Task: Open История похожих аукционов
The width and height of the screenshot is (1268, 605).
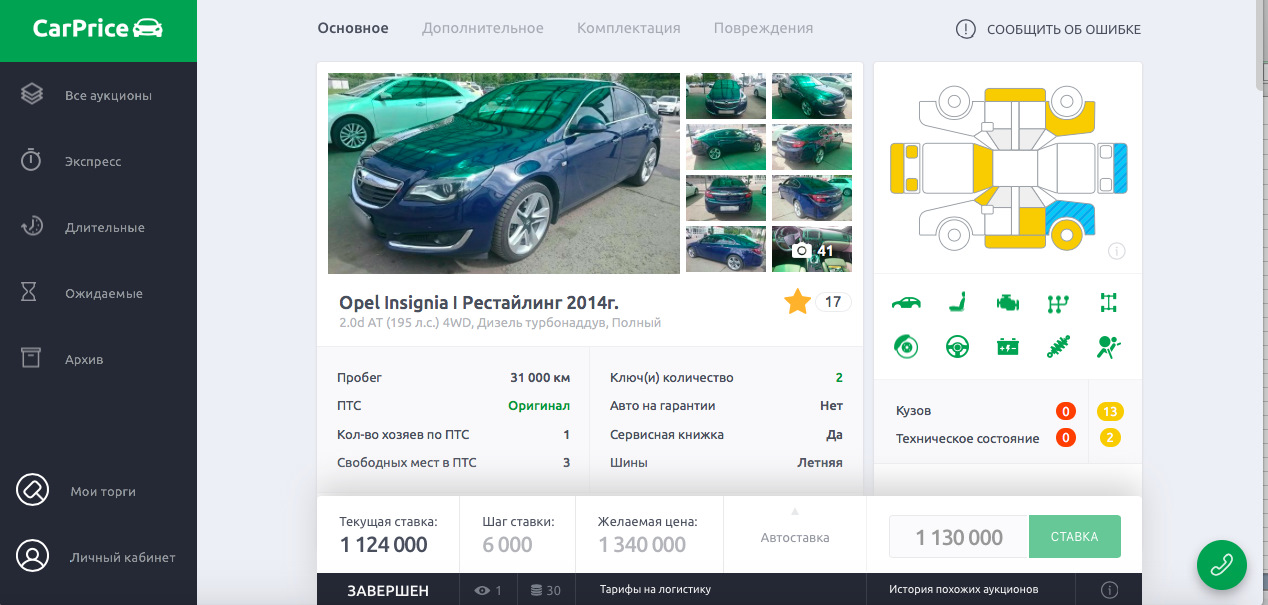Action: [963, 590]
